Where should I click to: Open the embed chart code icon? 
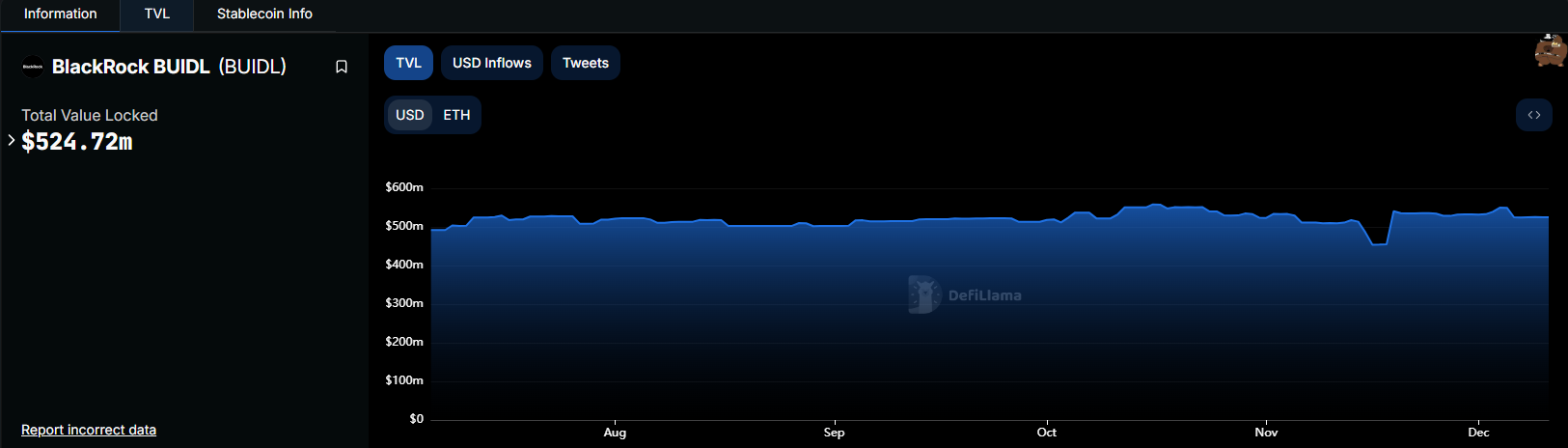[x=1534, y=115]
